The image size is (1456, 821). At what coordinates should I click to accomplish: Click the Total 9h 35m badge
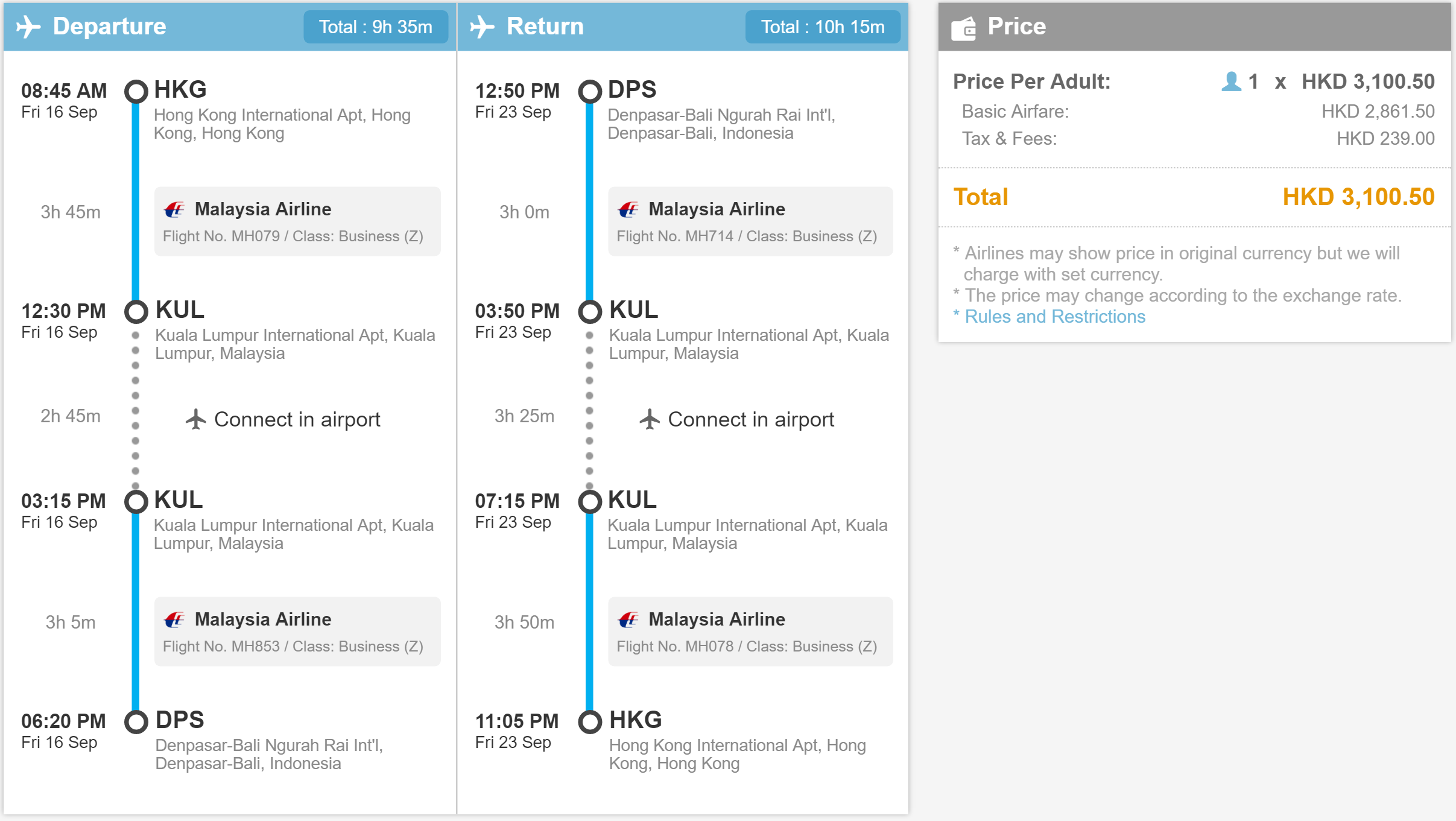tap(376, 27)
